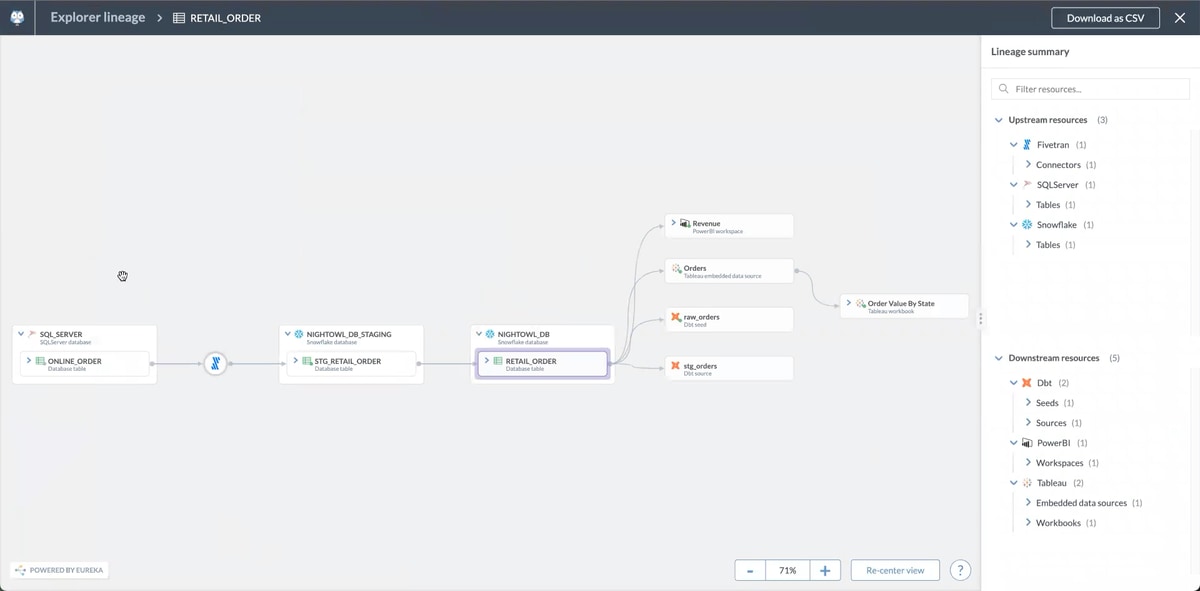
Task: Click the NIGHTOWL_DB_STAGING Snowflake icon
Action: 299,334
